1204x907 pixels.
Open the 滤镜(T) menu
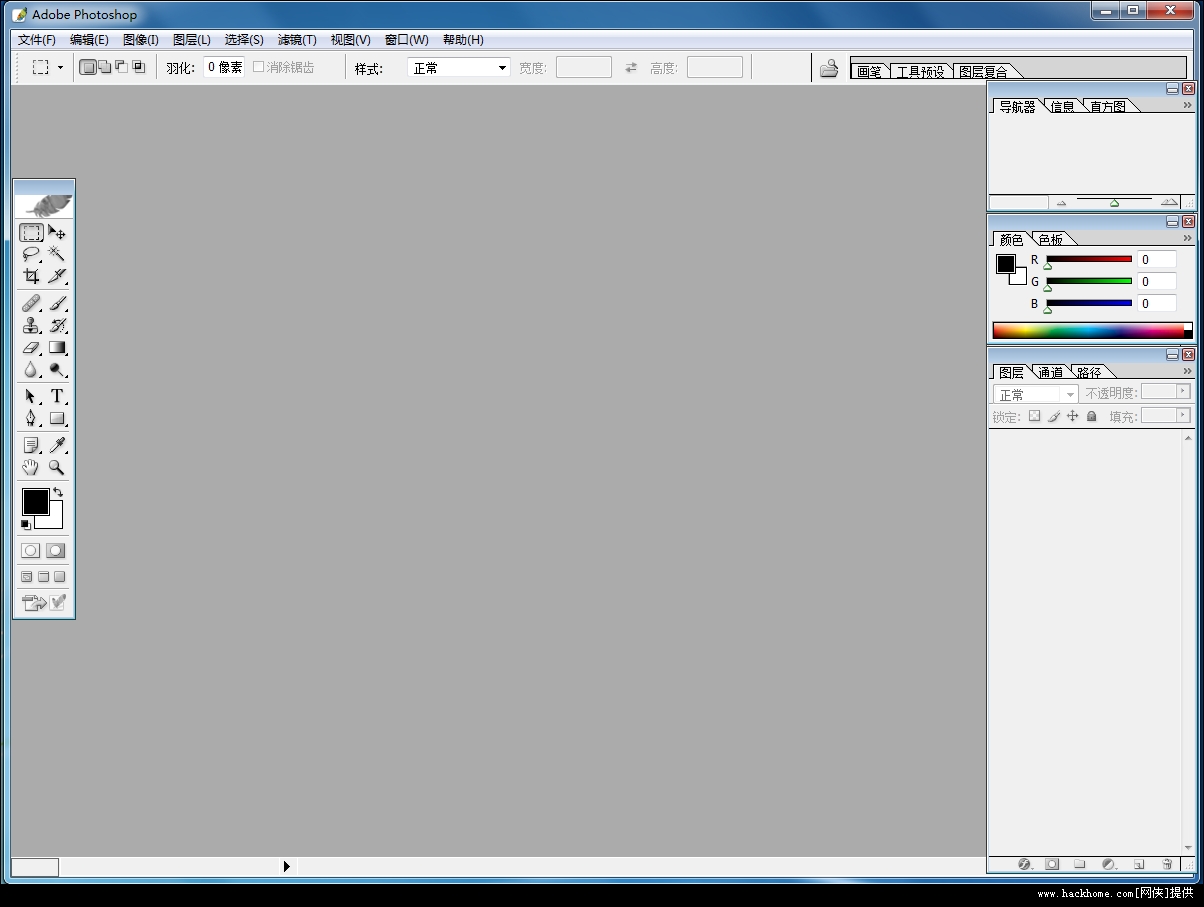(297, 40)
